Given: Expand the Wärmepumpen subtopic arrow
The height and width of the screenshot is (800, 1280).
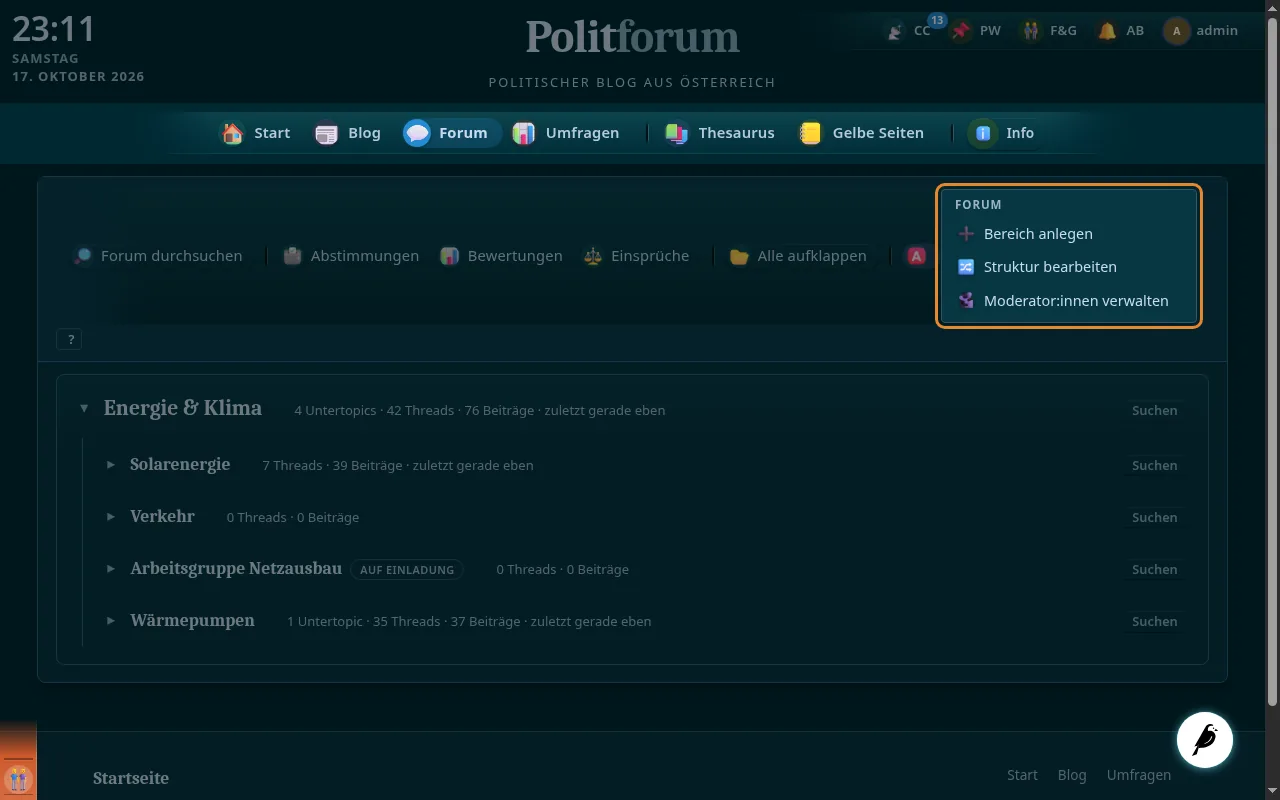Looking at the screenshot, I should coord(111,621).
